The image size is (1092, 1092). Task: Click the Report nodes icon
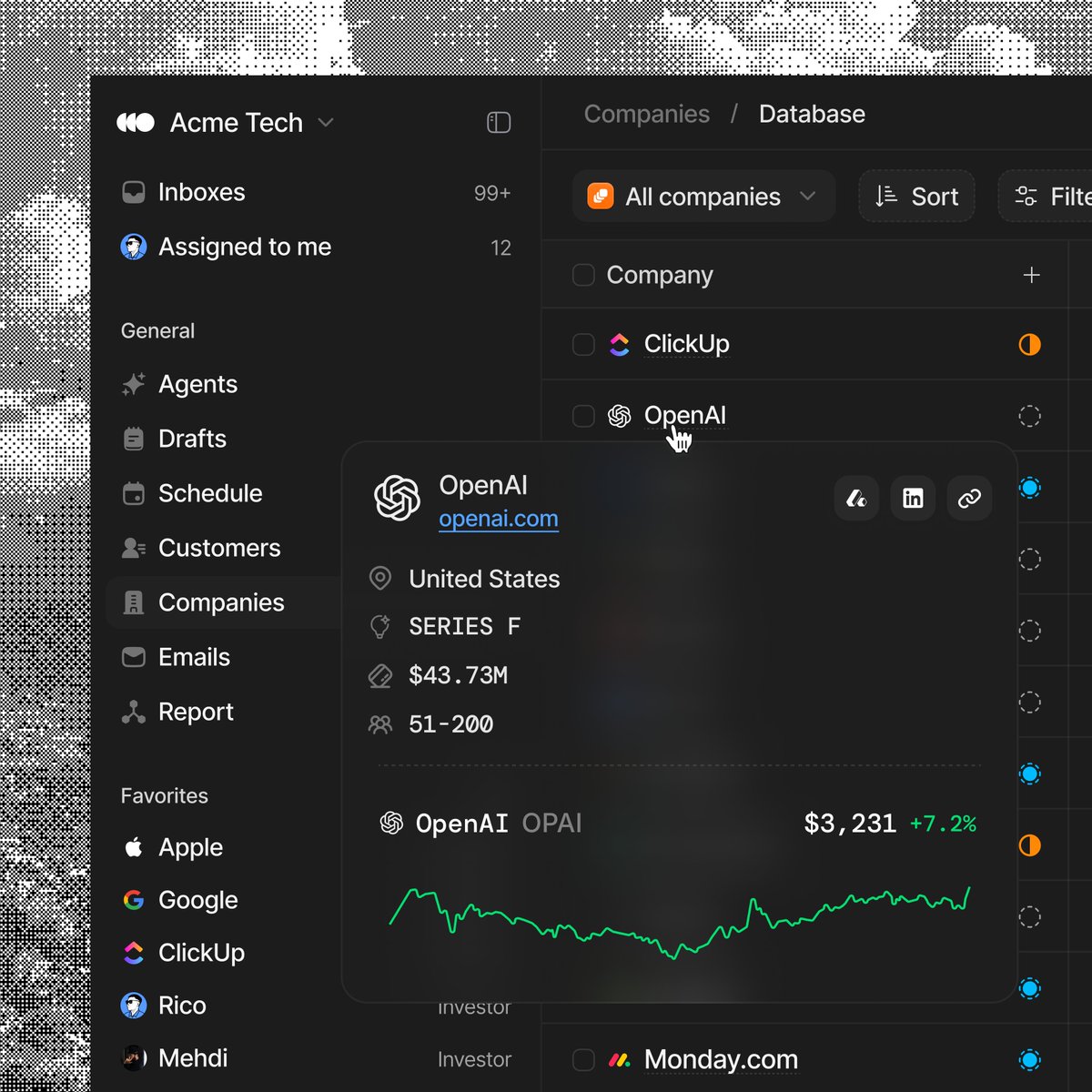[134, 712]
